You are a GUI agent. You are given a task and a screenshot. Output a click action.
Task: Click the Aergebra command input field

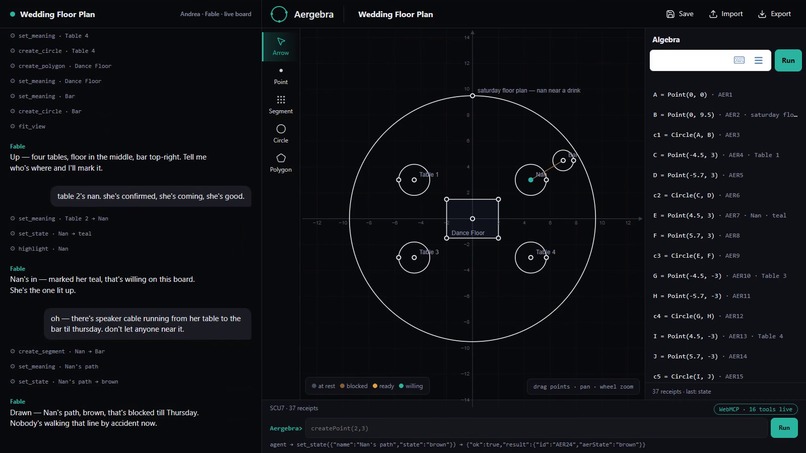(536, 428)
